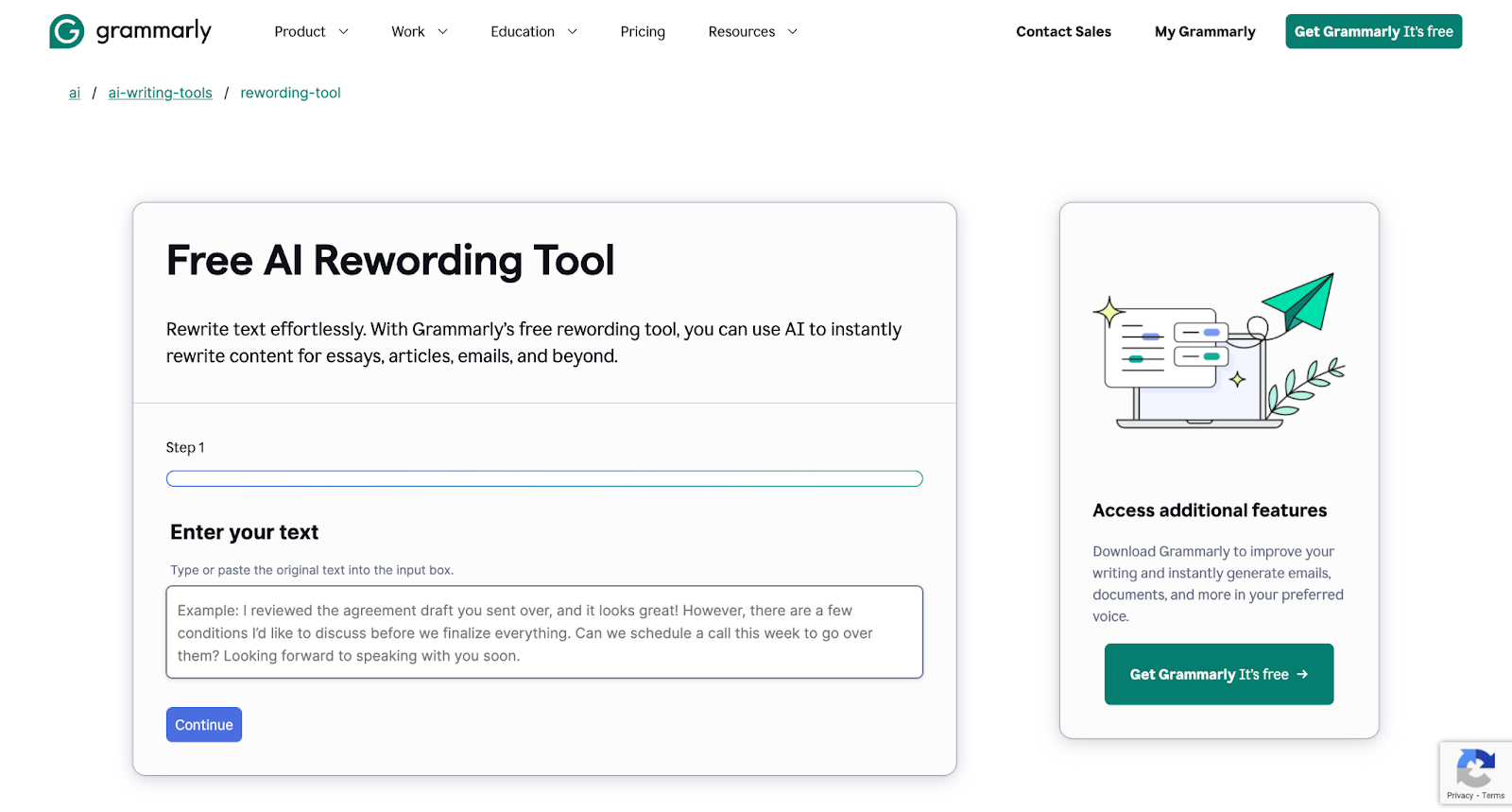1512x812 pixels.
Task: Click the reCAPTCHA badge icon
Action: point(1475,768)
